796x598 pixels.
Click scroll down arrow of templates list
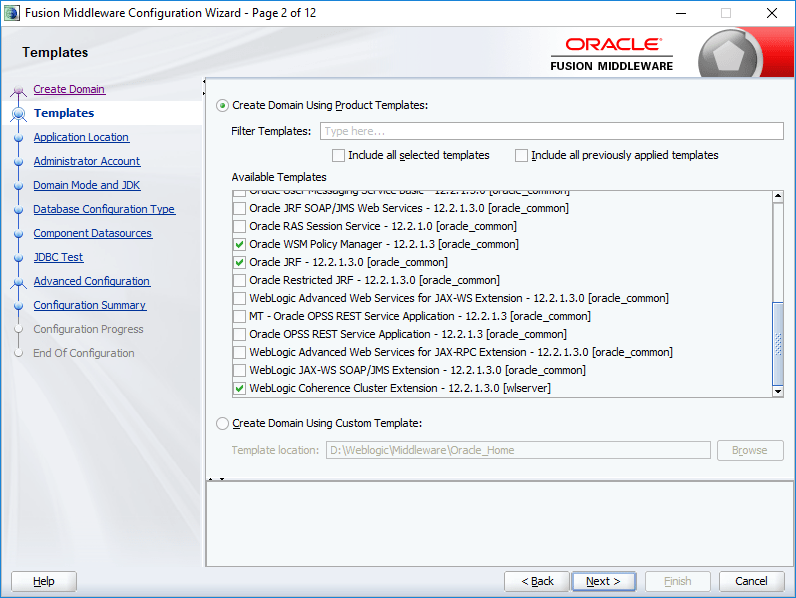click(x=778, y=391)
